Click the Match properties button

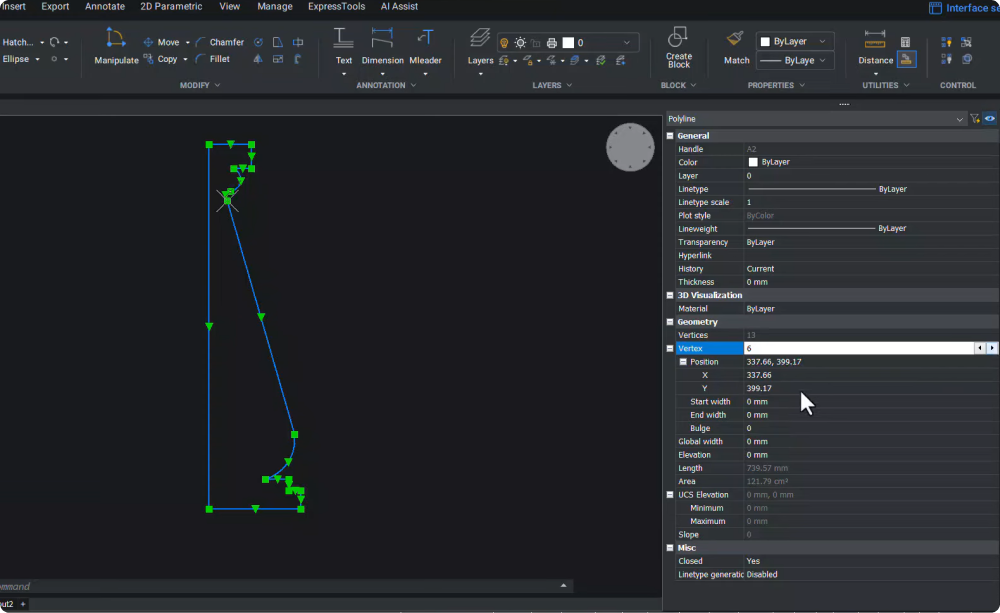735,47
